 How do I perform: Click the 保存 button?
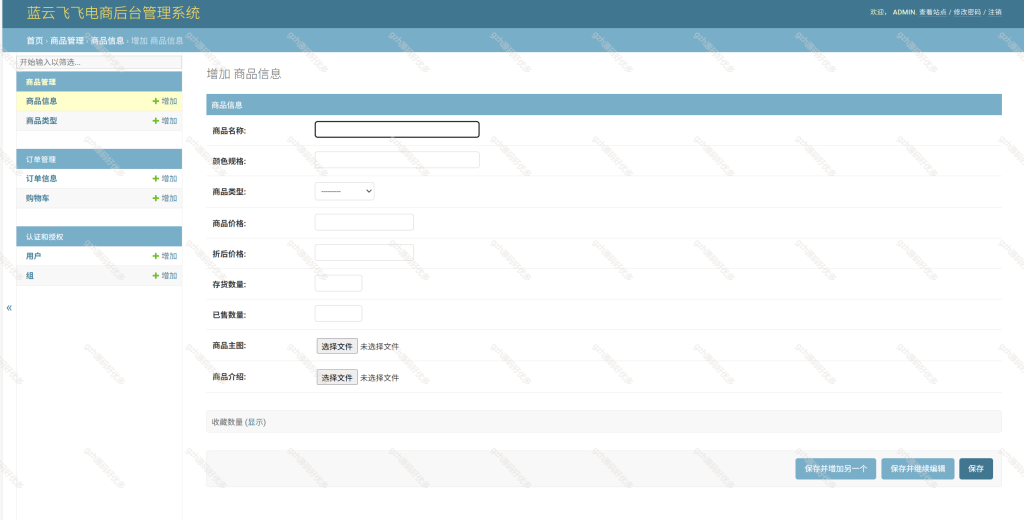976,468
